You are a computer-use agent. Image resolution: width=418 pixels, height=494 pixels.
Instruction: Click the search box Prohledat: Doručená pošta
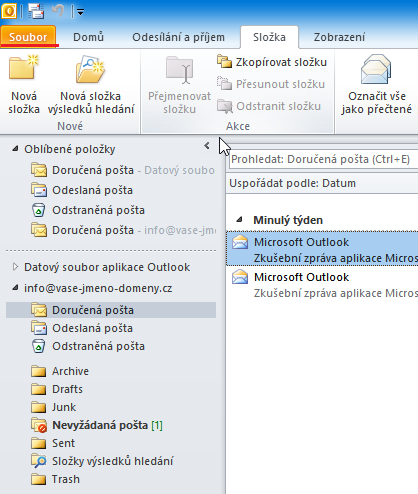pyautogui.click(x=323, y=159)
